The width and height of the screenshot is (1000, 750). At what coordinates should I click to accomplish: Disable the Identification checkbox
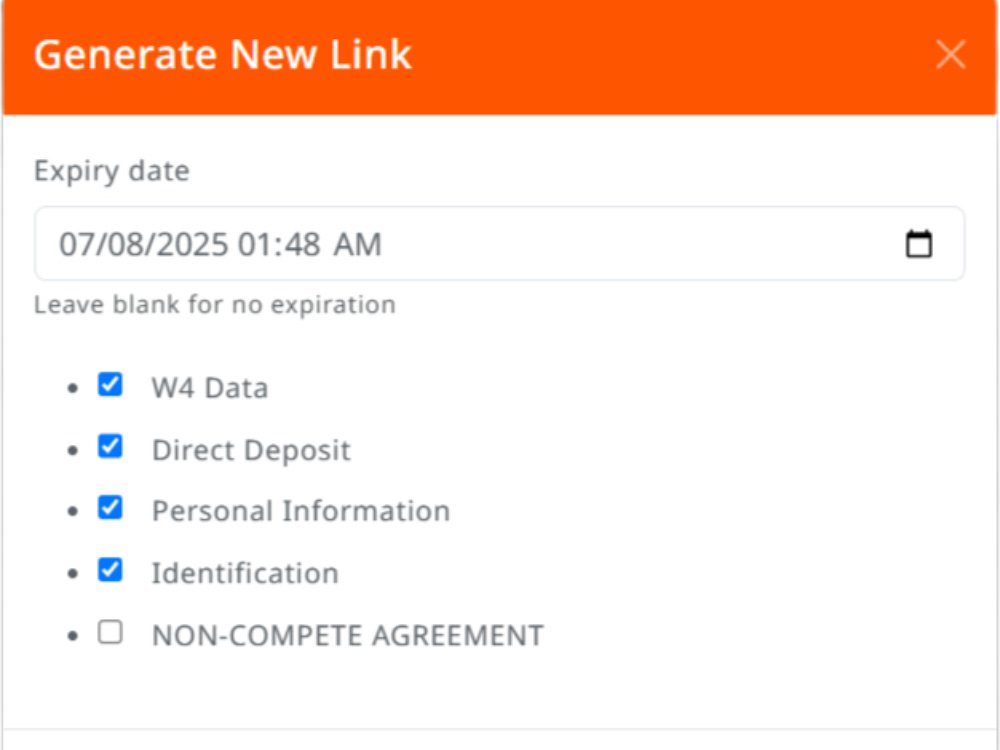click(110, 570)
